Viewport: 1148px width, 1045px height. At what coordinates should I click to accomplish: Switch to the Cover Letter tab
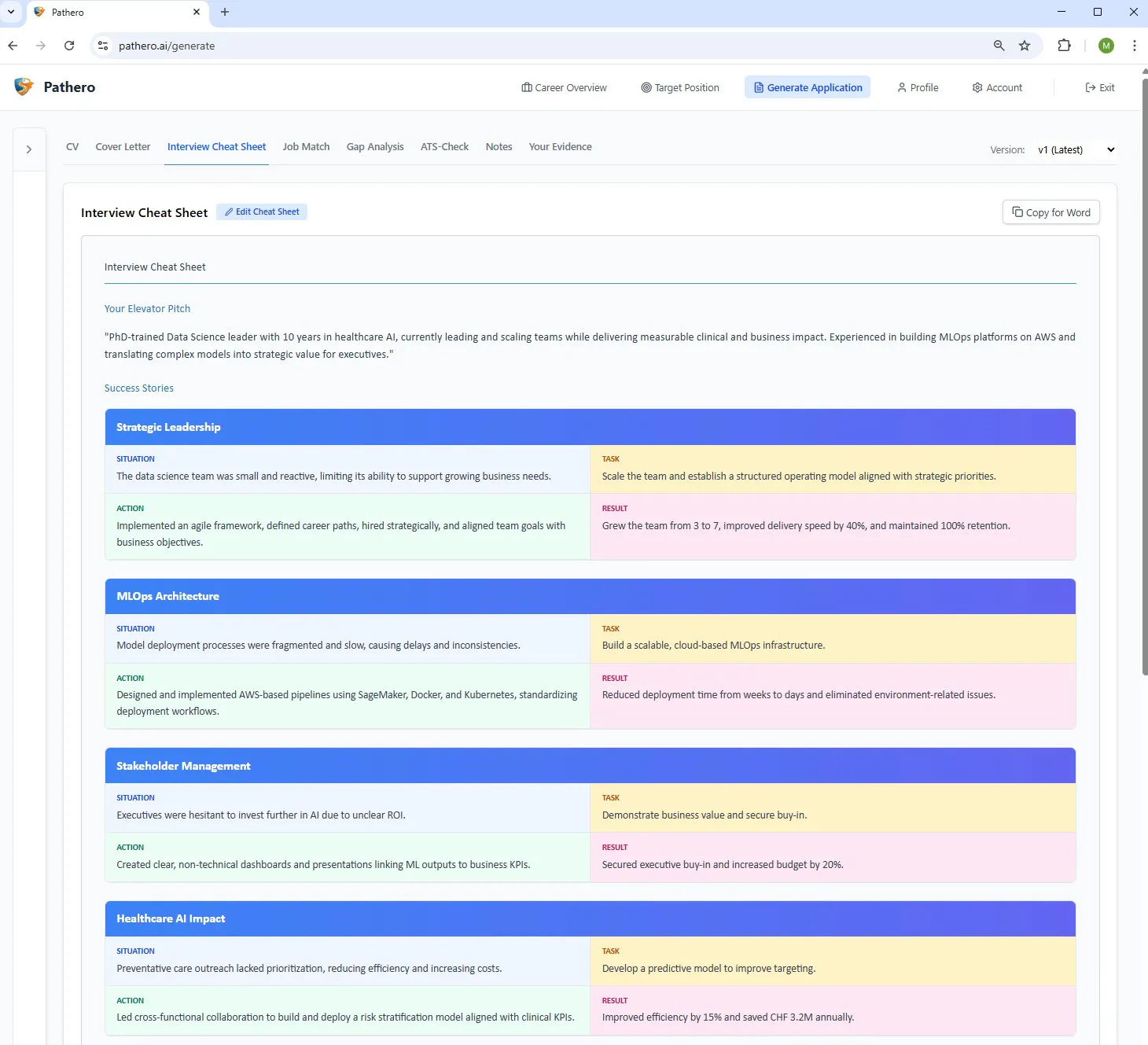click(x=123, y=147)
